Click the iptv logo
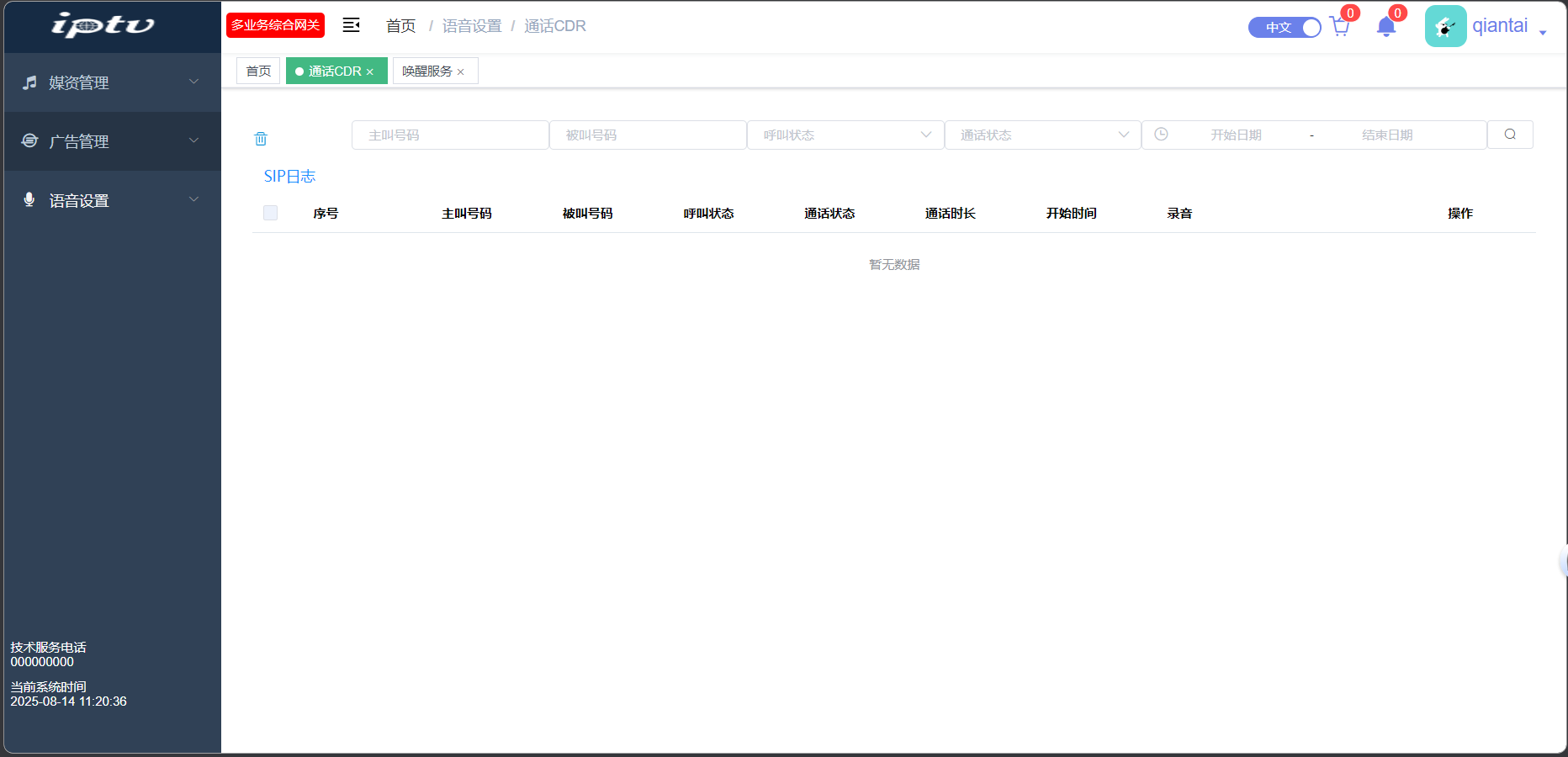1568x757 pixels. tap(103, 25)
